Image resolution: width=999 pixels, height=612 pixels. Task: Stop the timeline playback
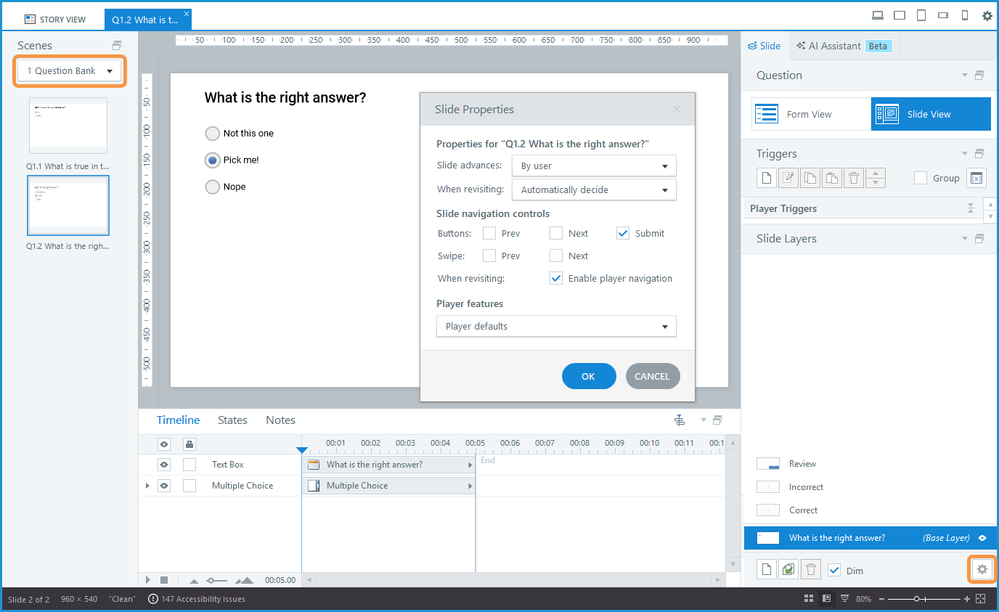coord(164,580)
